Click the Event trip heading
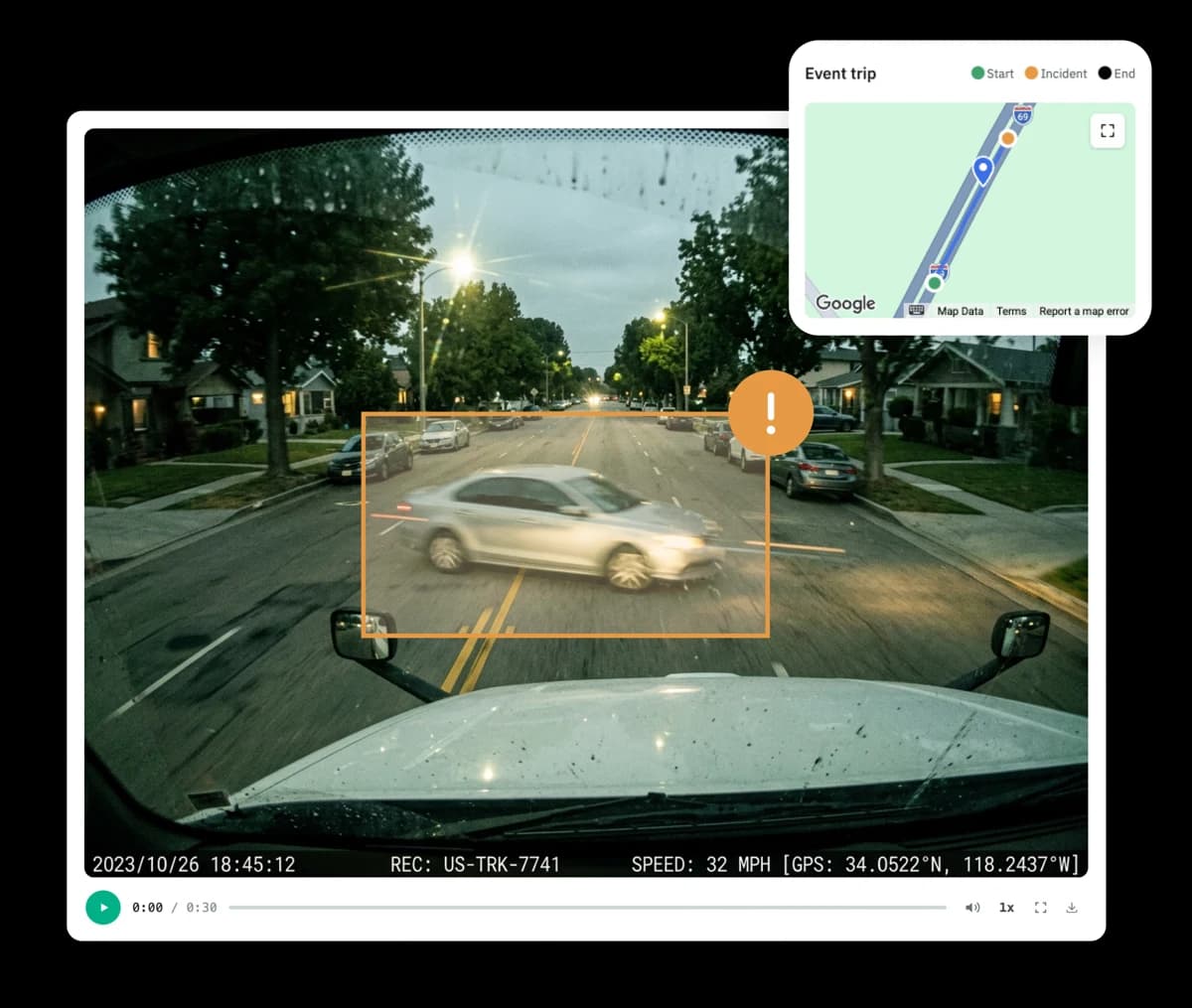This screenshot has height=1008, width=1192. [840, 73]
